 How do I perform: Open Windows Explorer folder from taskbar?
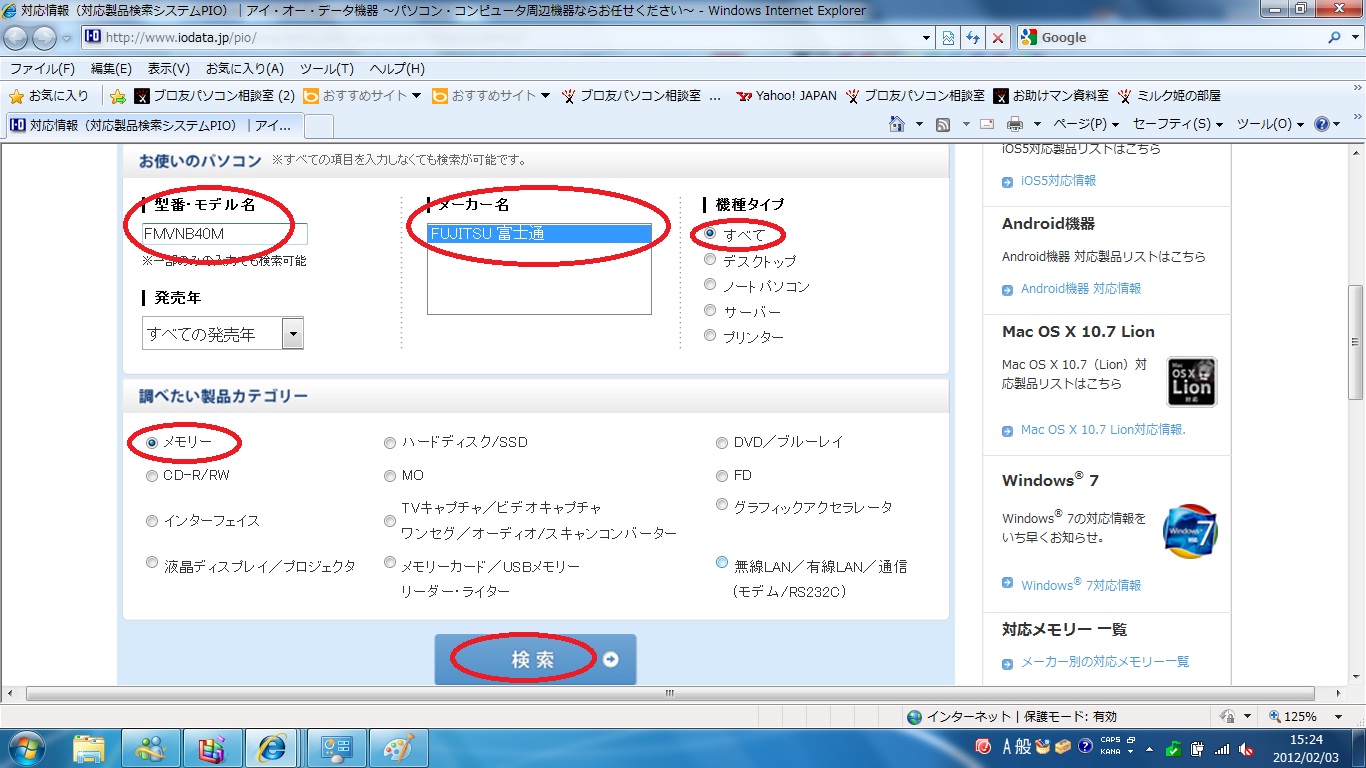89,748
